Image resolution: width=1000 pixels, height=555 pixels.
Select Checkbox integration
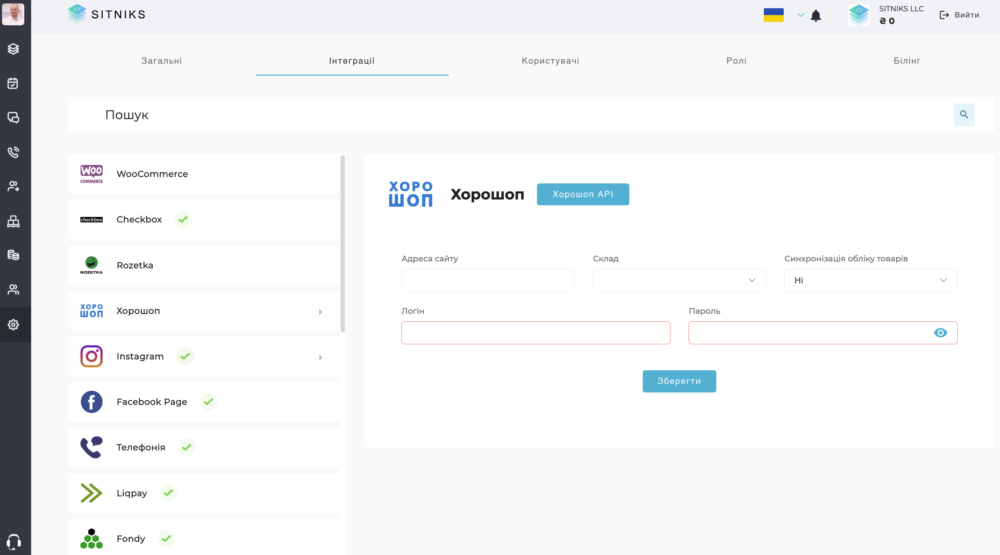(203, 219)
